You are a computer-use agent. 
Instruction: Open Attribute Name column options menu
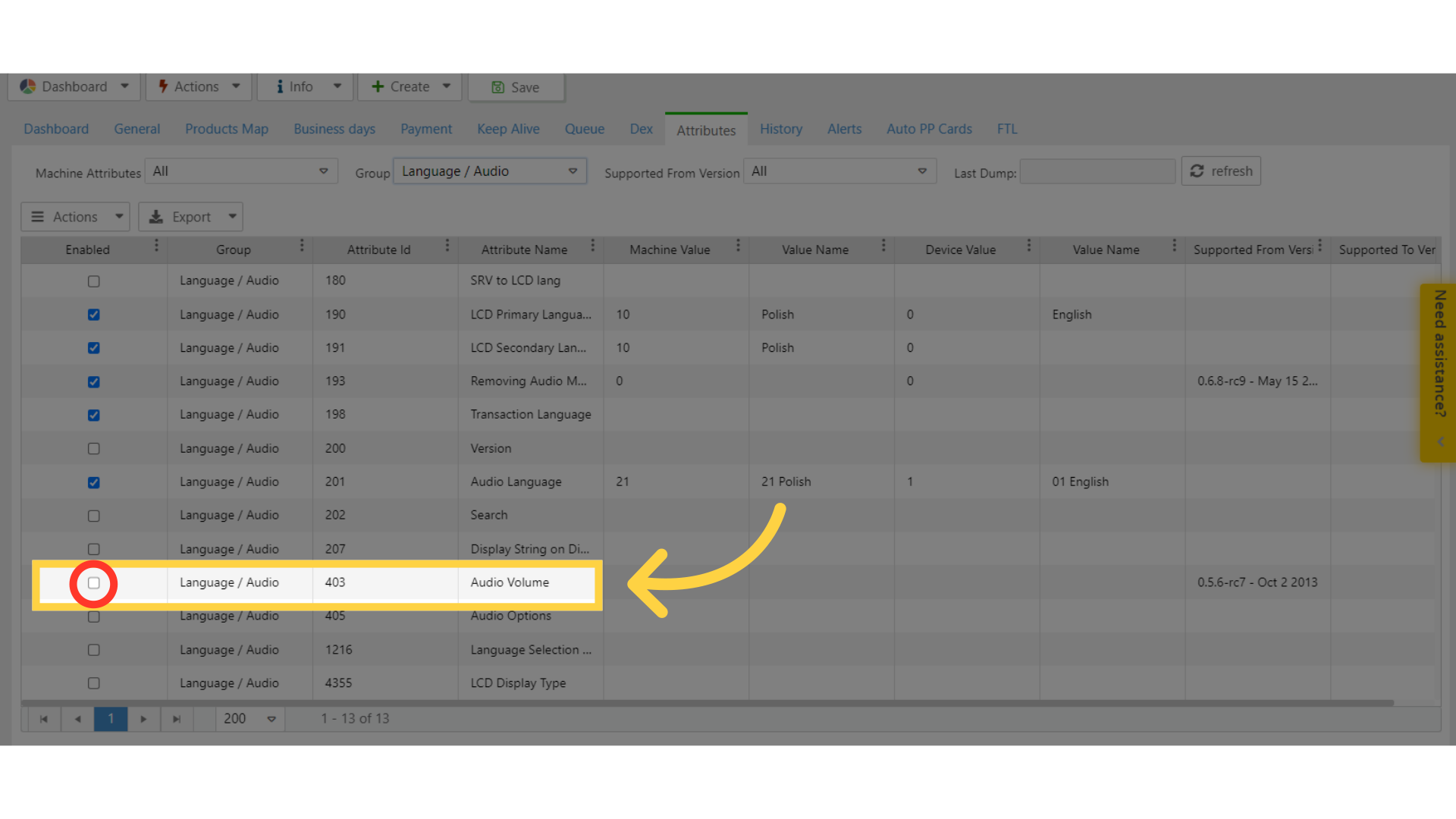[x=593, y=246]
